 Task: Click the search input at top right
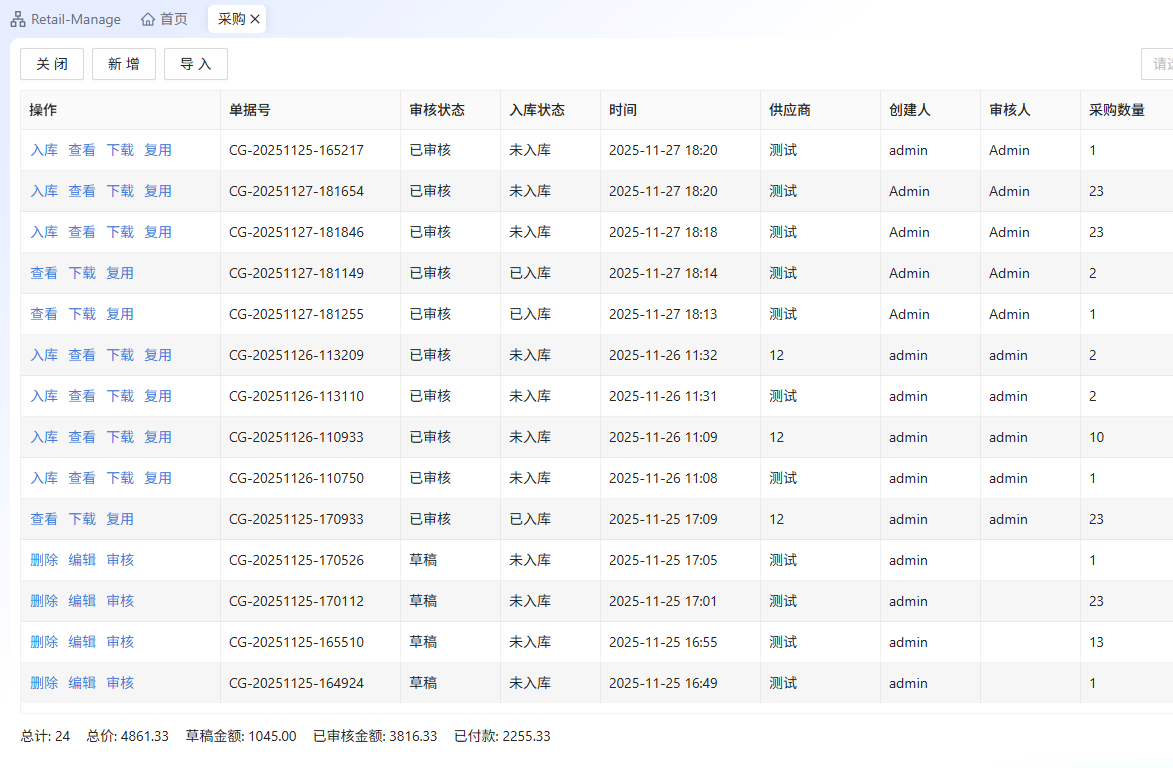(x=1158, y=64)
